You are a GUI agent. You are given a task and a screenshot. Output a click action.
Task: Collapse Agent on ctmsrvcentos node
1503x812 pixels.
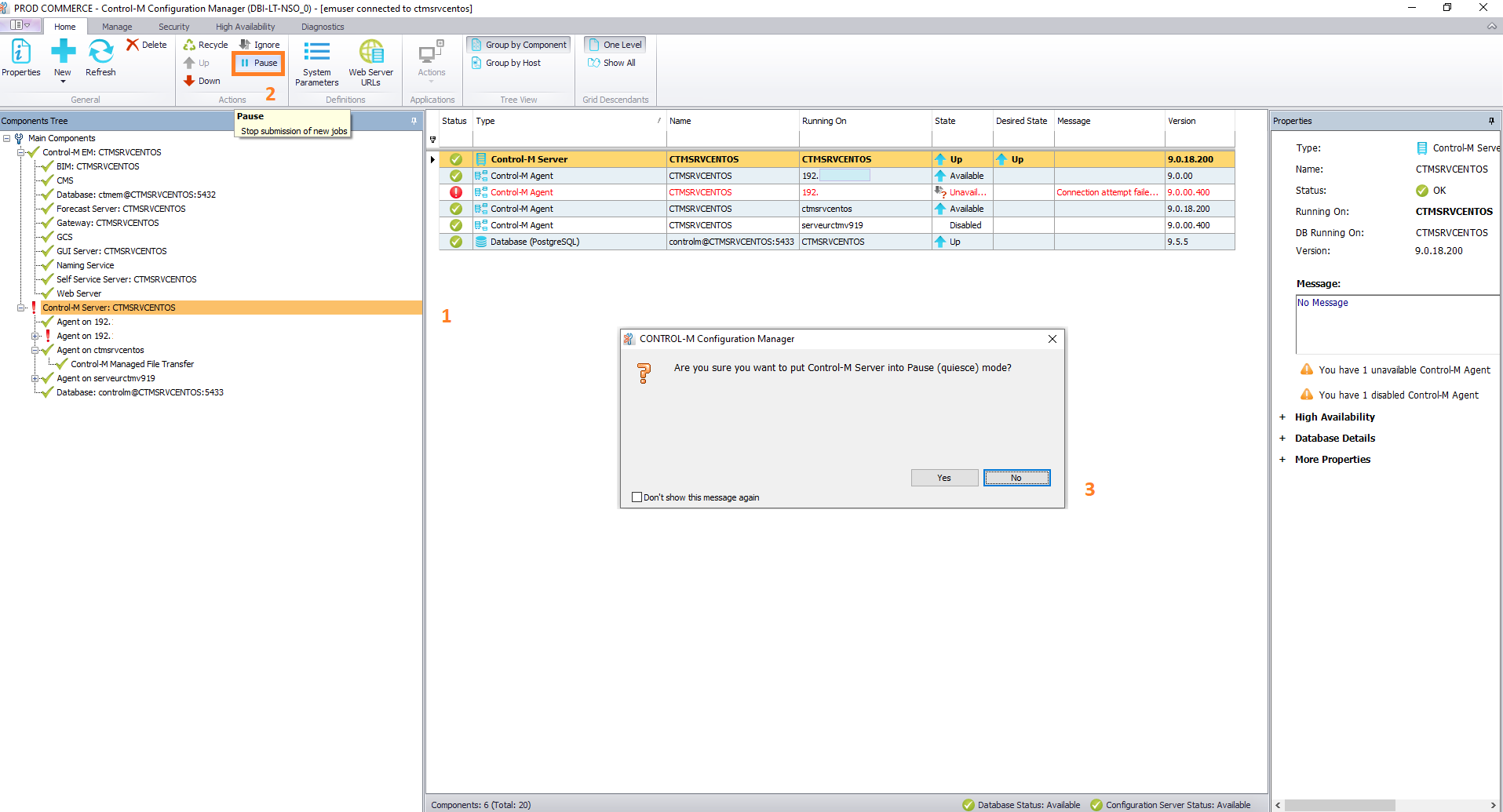(35, 350)
